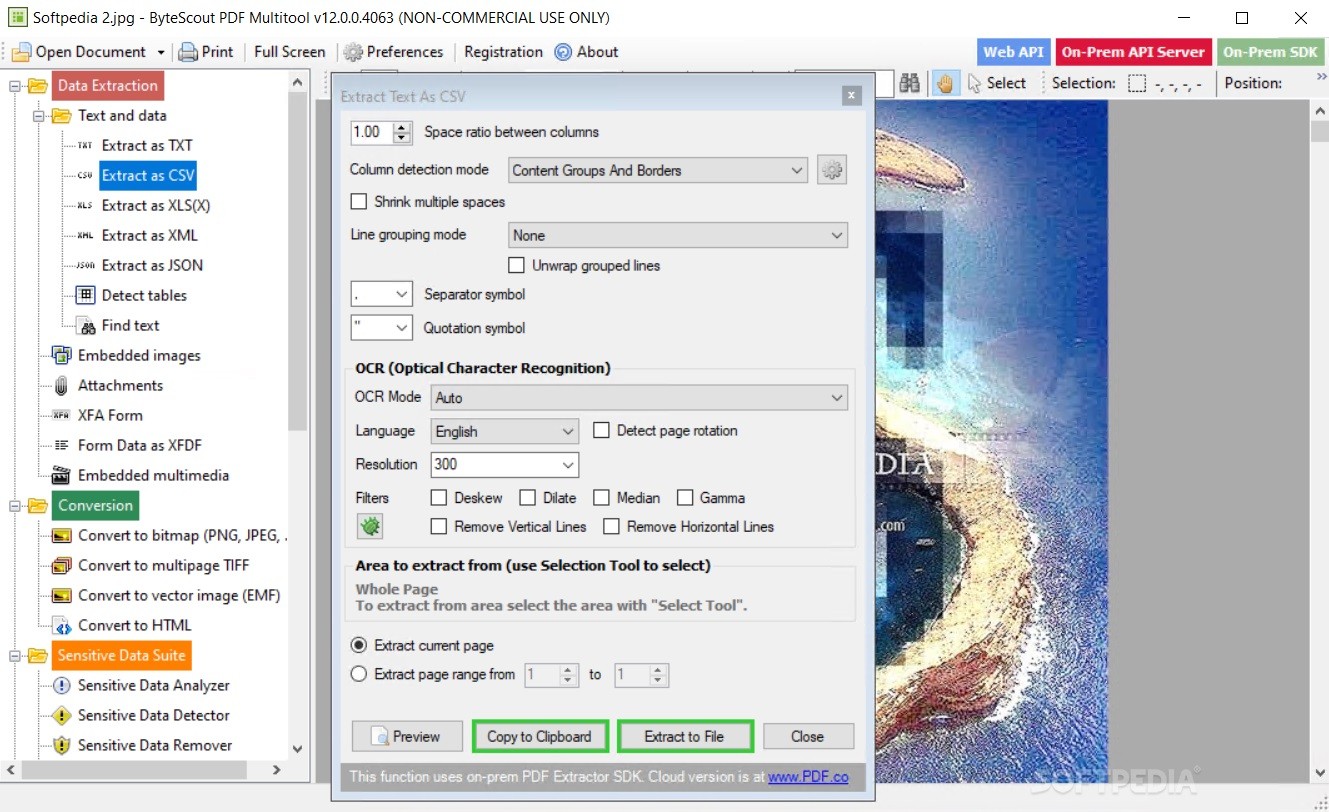1329x812 pixels.
Task: Click the On-Prem API Server button
Action: [x=1133, y=52]
